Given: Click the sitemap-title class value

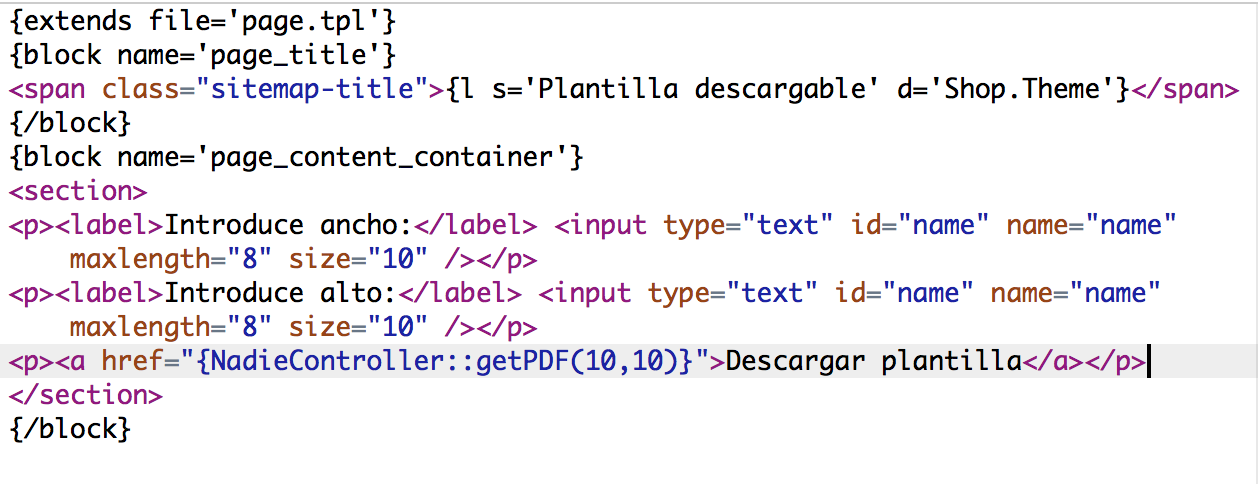Looking at the screenshot, I should pos(311,88).
